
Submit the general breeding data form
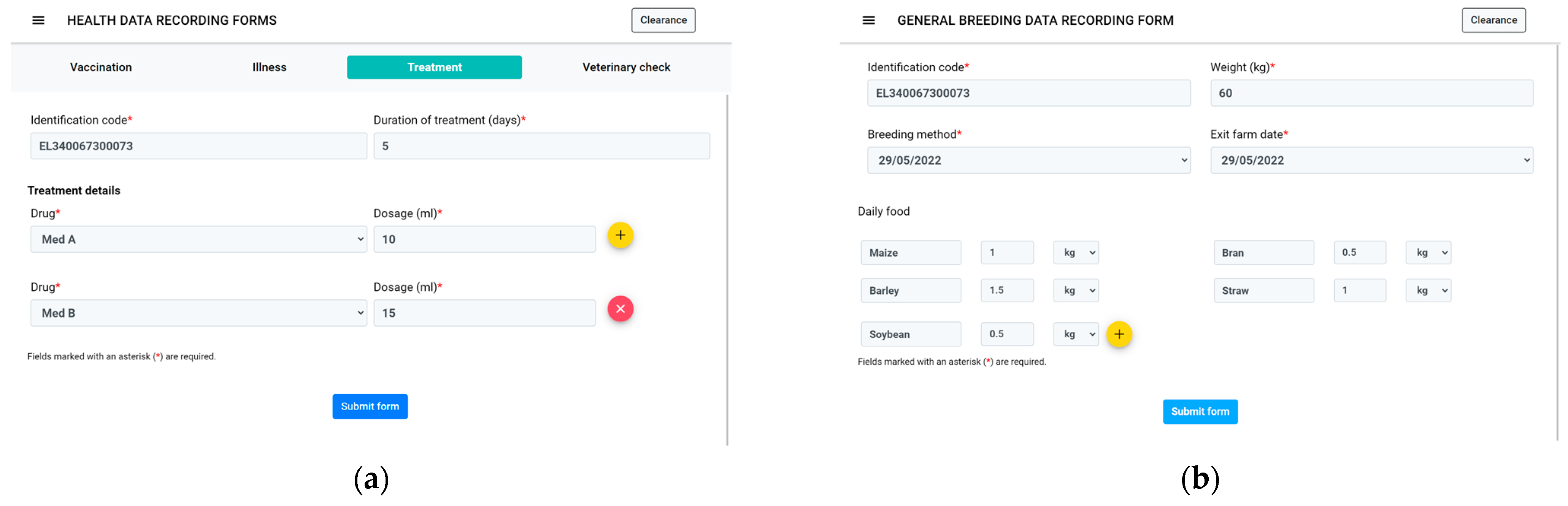coord(1200,412)
